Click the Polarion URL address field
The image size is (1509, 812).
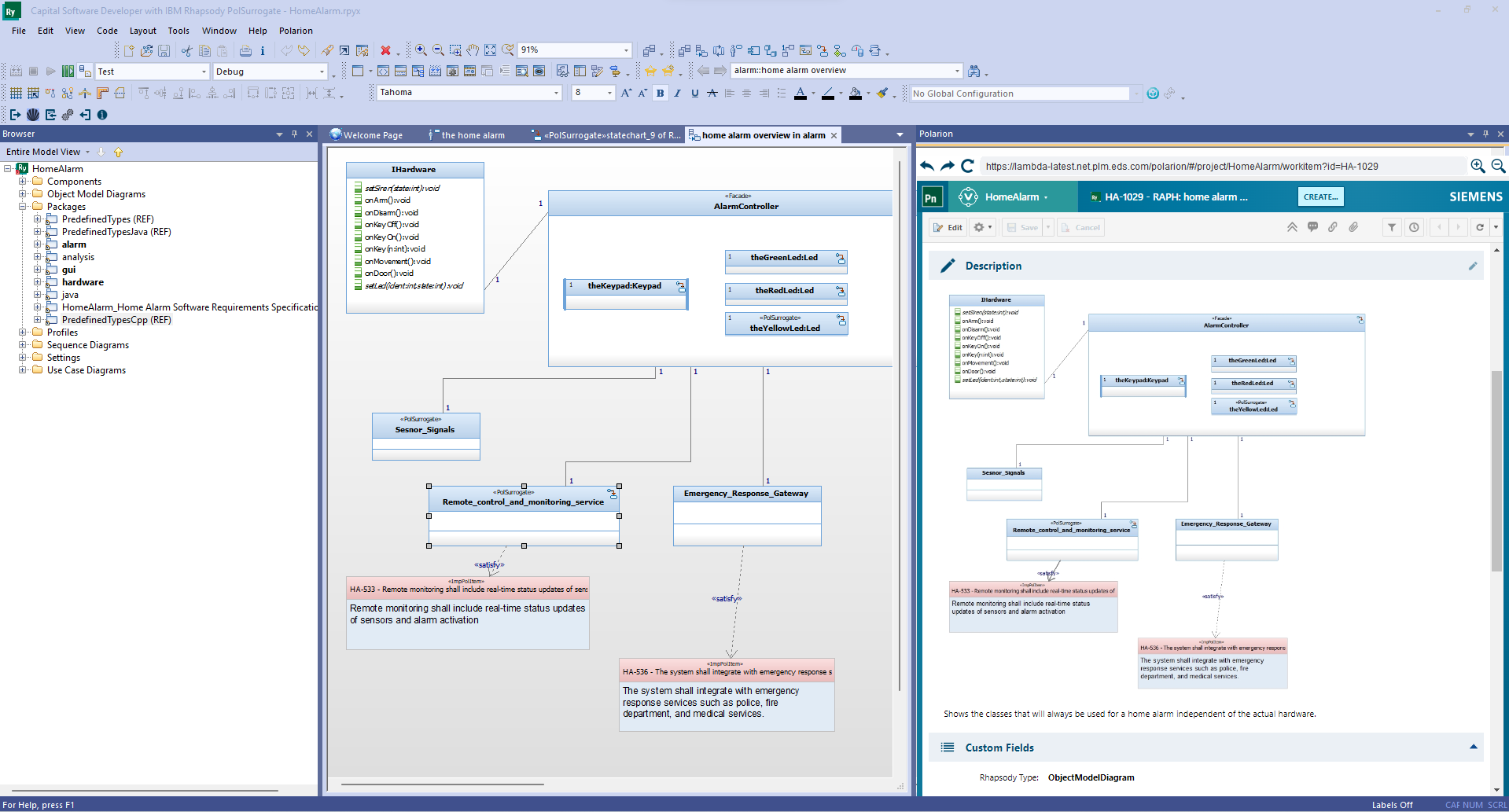coord(1219,166)
